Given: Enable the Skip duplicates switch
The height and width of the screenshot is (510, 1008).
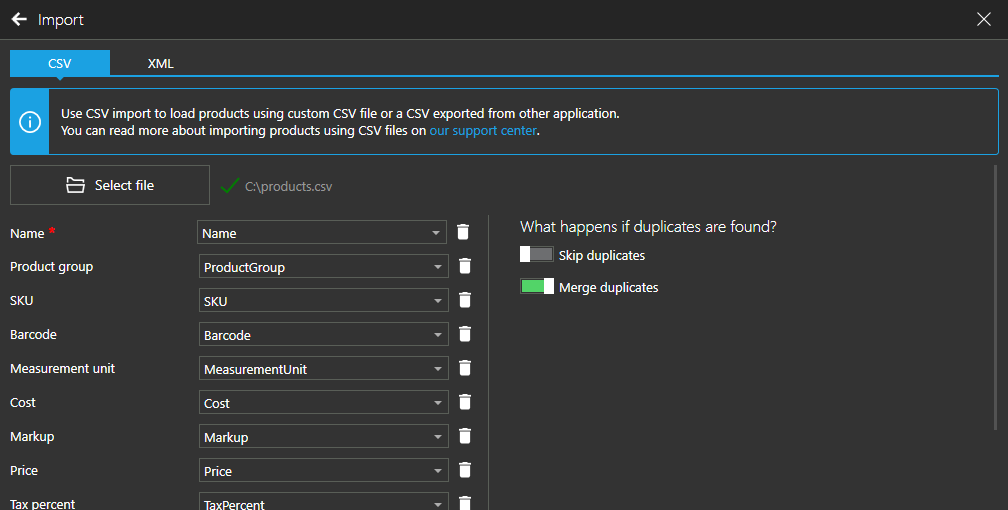Looking at the screenshot, I should (x=537, y=254).
